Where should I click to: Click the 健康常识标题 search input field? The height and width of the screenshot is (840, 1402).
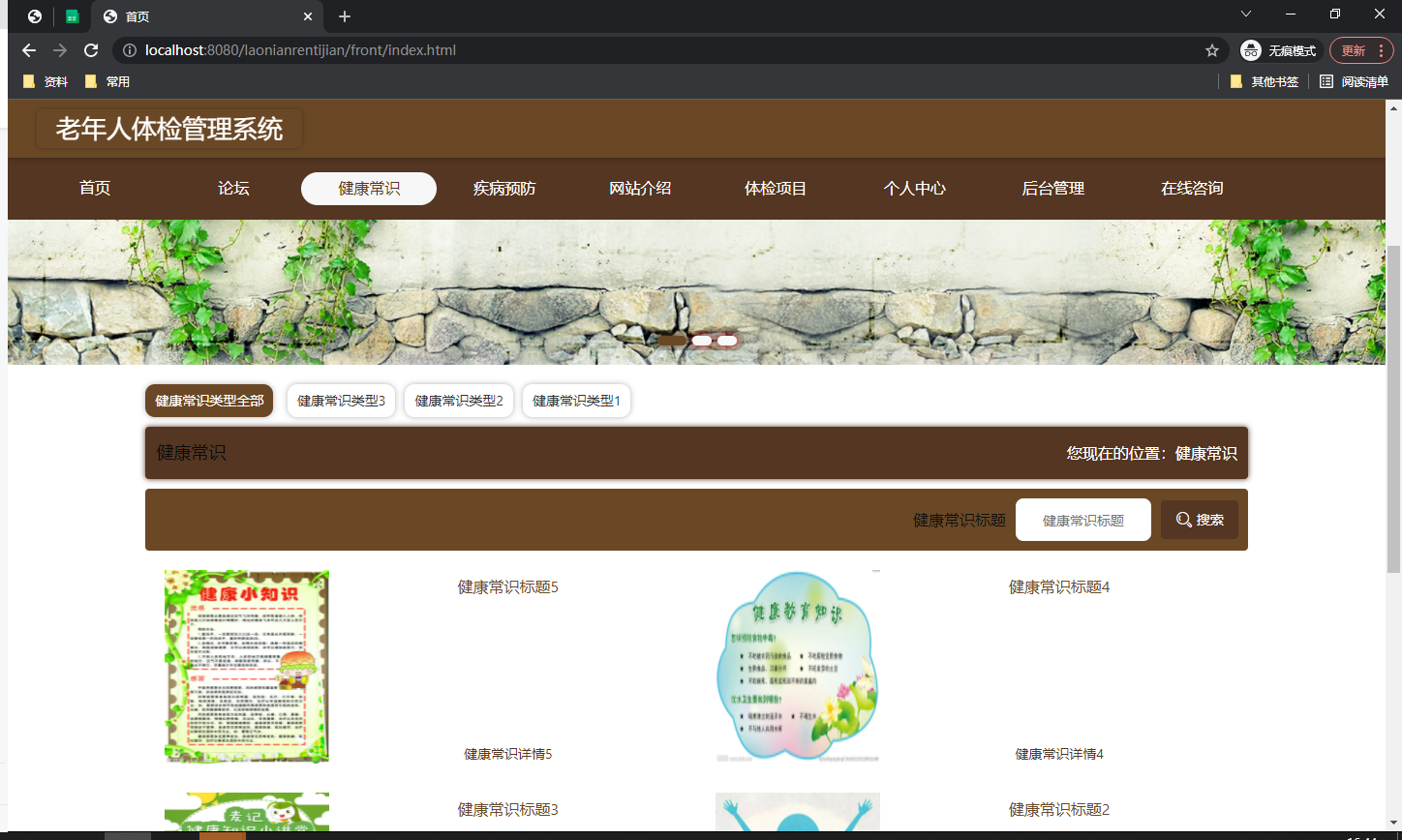click(1083, 520)
